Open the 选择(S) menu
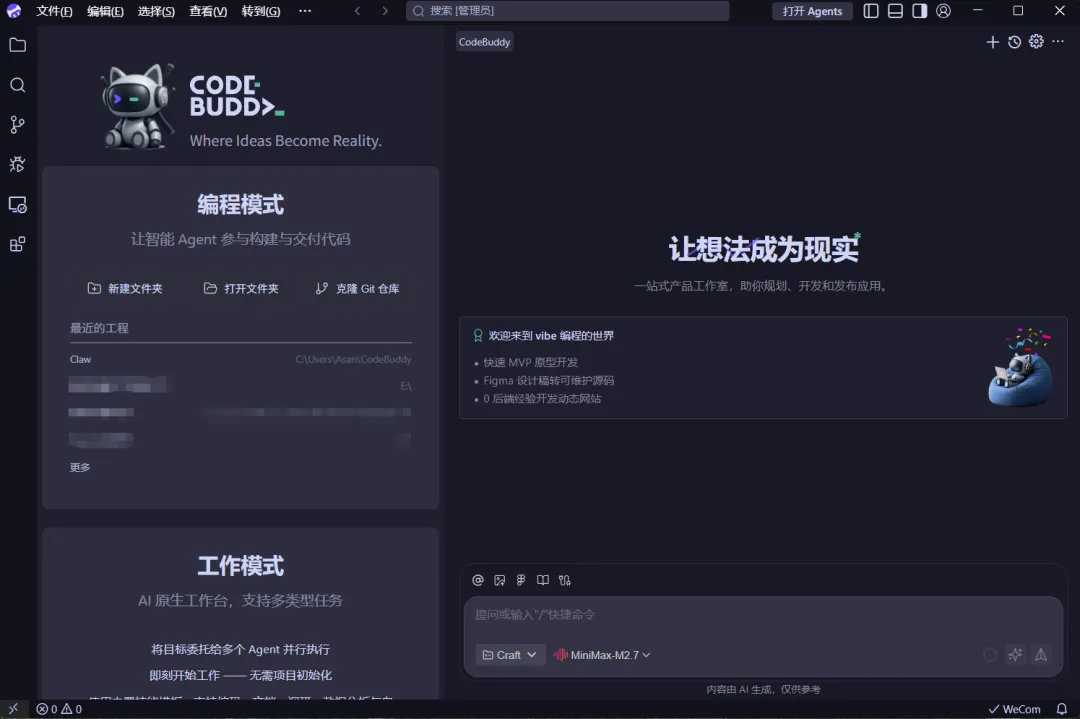 pos(156,11)
